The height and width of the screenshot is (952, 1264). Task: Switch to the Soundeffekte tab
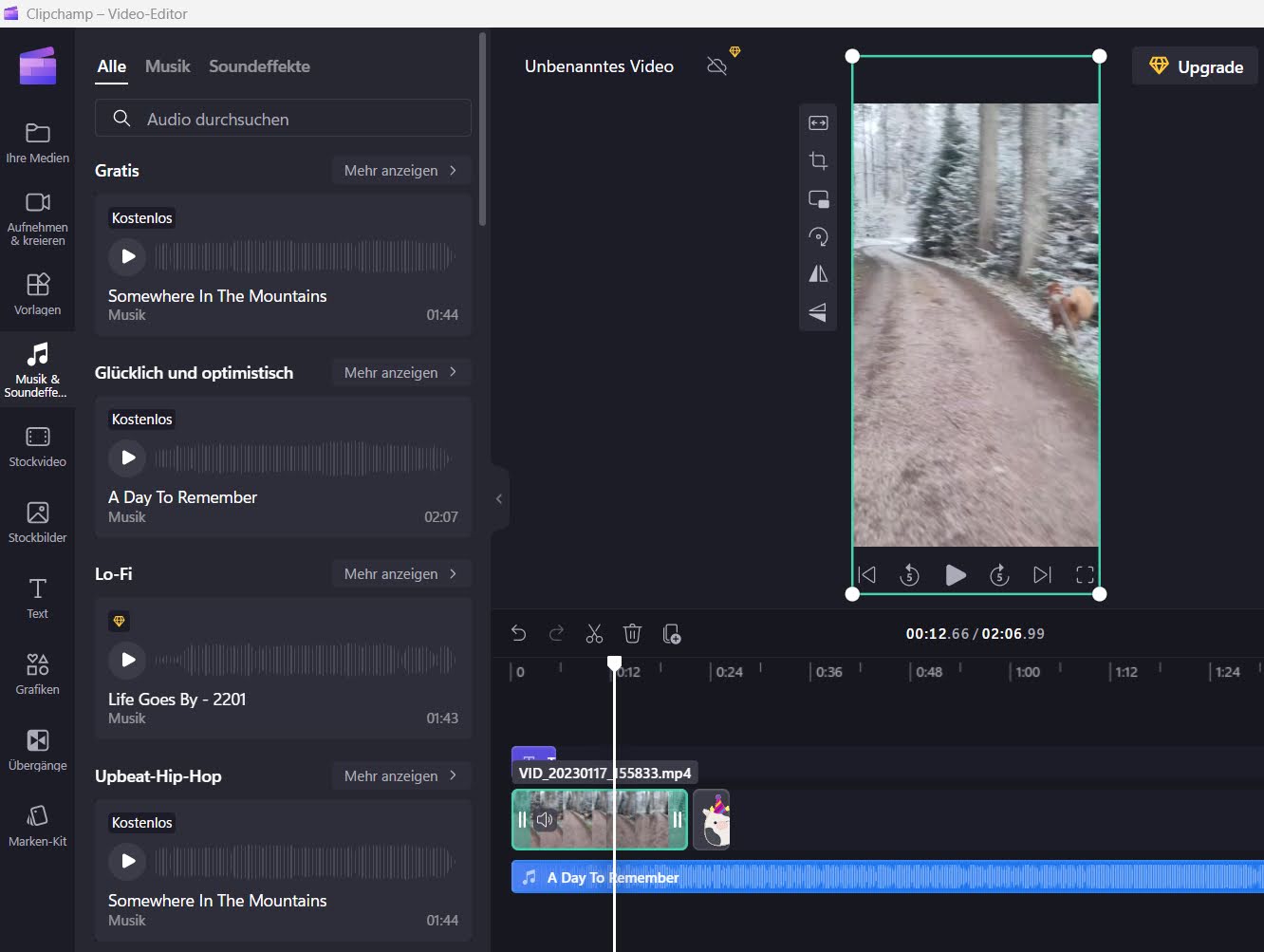pyautogui.click(x=259, y=65)
